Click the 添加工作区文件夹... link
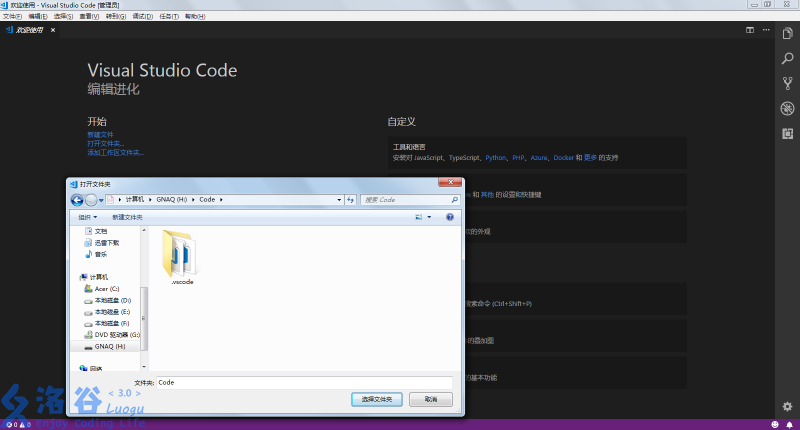 coord(116,153)
